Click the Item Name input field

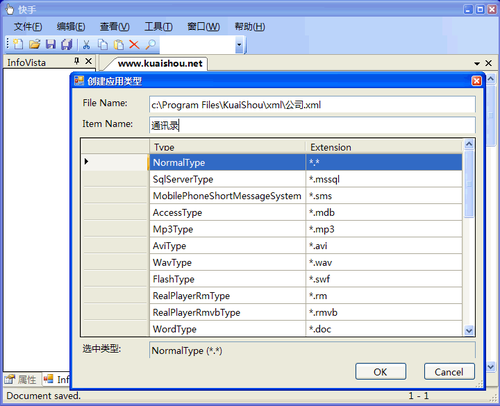coord(312,125)
